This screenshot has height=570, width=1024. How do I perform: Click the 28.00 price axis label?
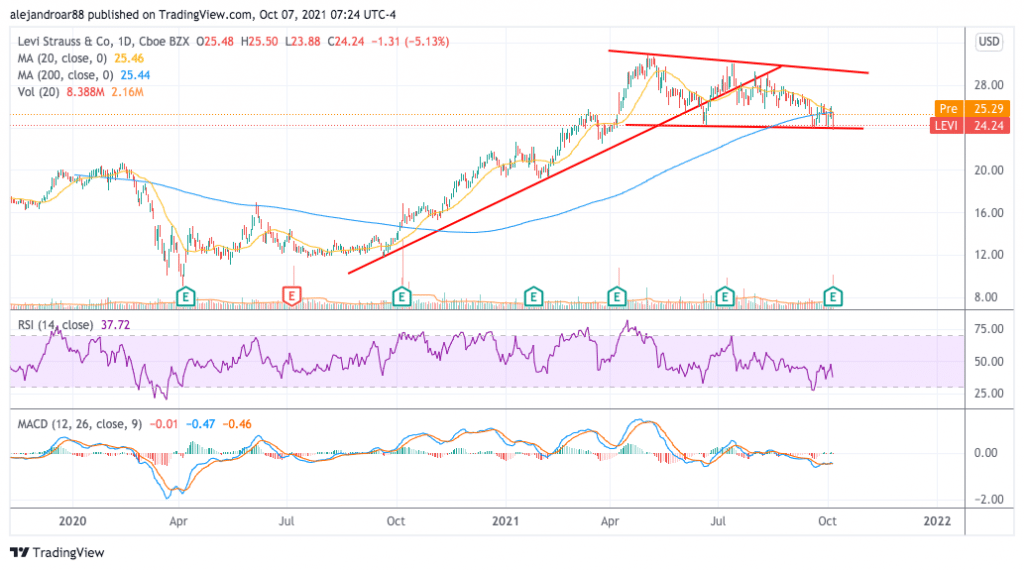tap(989, 85)
